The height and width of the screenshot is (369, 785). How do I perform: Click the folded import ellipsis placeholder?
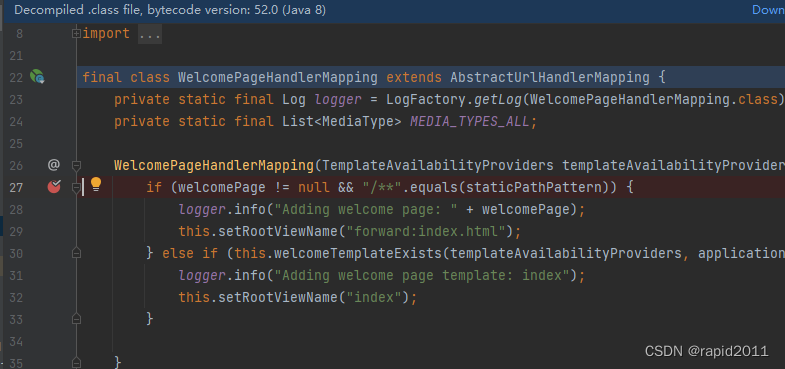pyautogui.click(x=149, y=34)
